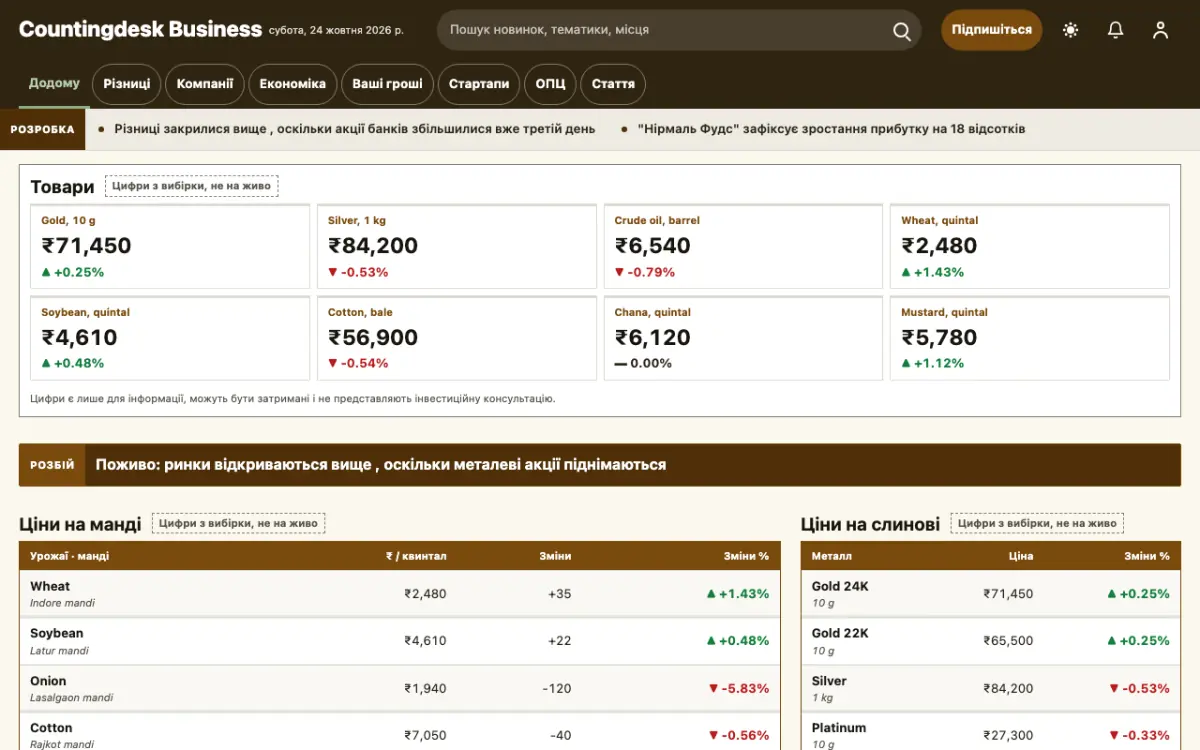Screen dimensions: 1200x750
Task: Click the search magnifier icon
Action: pos(902,30)
